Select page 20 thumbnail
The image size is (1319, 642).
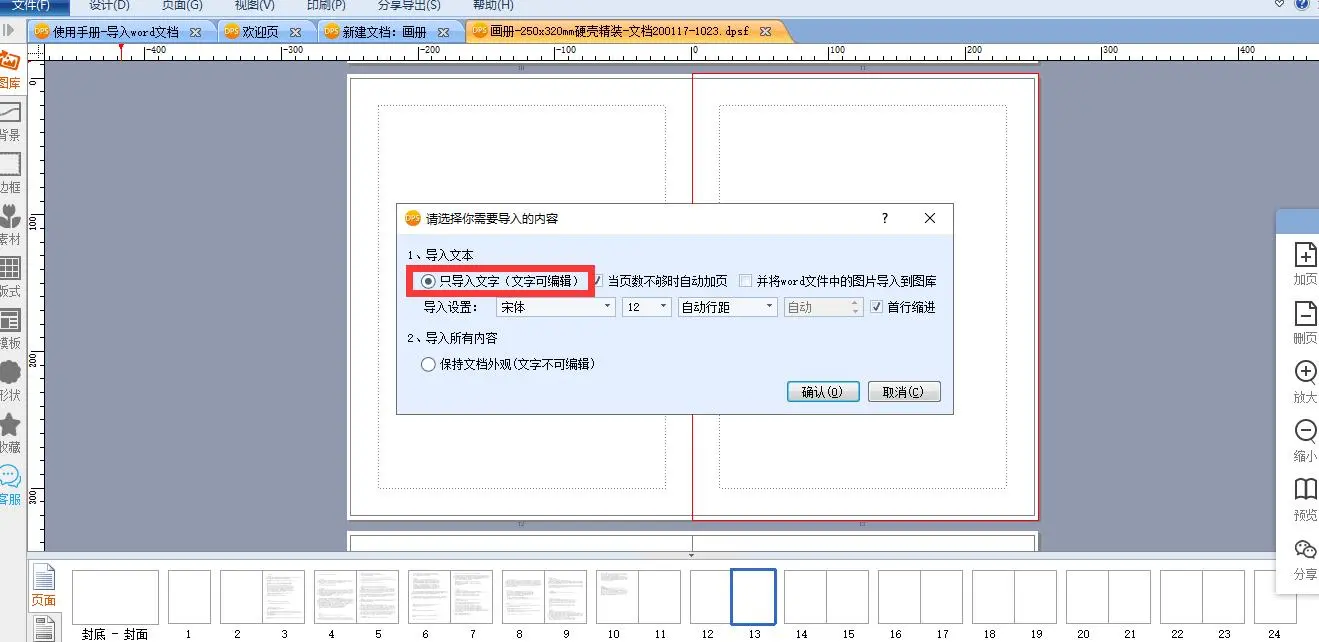pos(1087,597)
